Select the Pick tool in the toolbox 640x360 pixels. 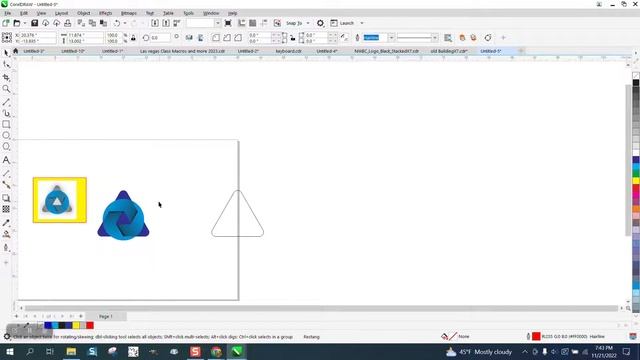[x=6, y=53]
